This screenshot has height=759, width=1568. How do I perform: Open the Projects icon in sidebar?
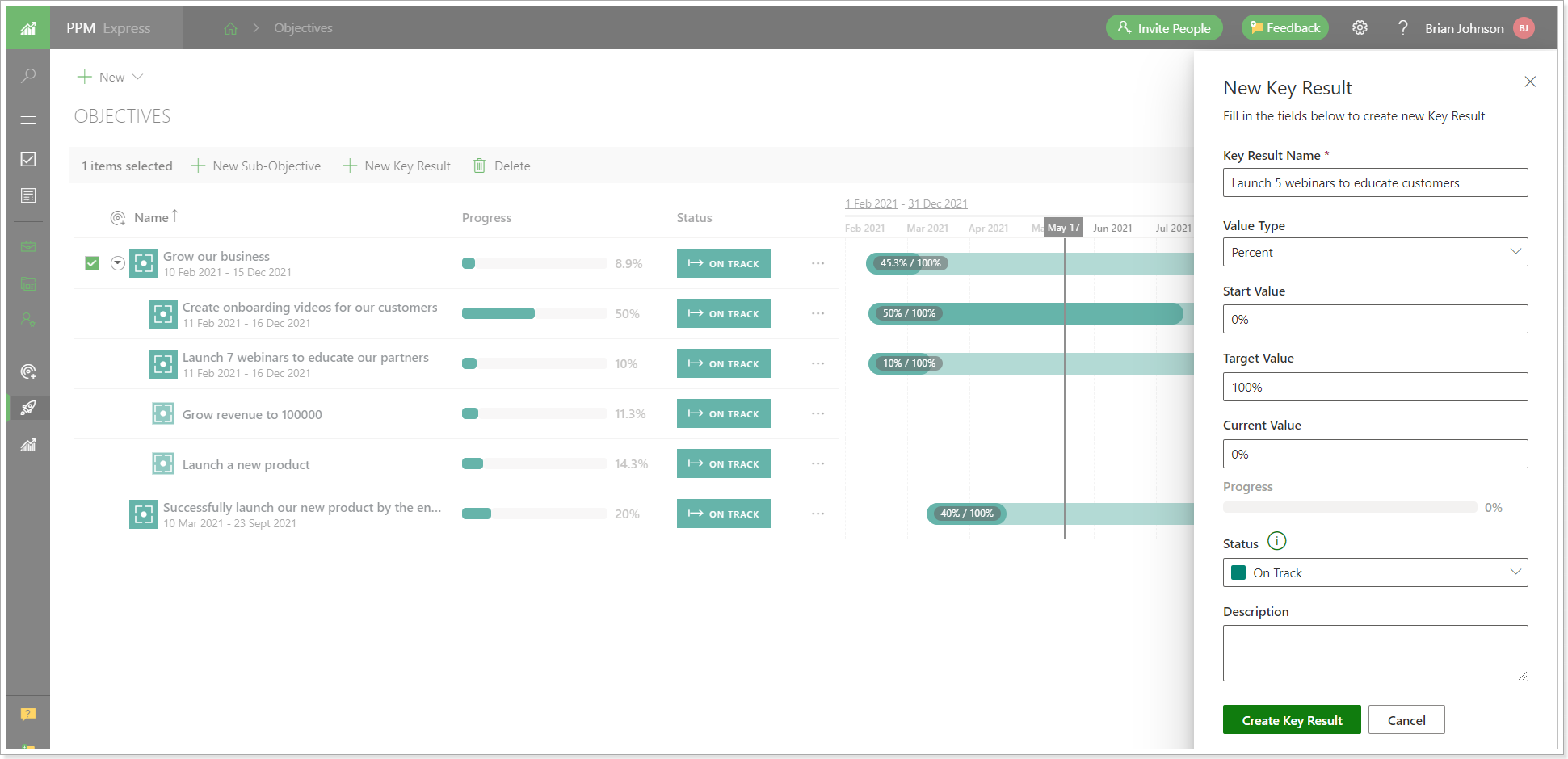tap(28, 283)
